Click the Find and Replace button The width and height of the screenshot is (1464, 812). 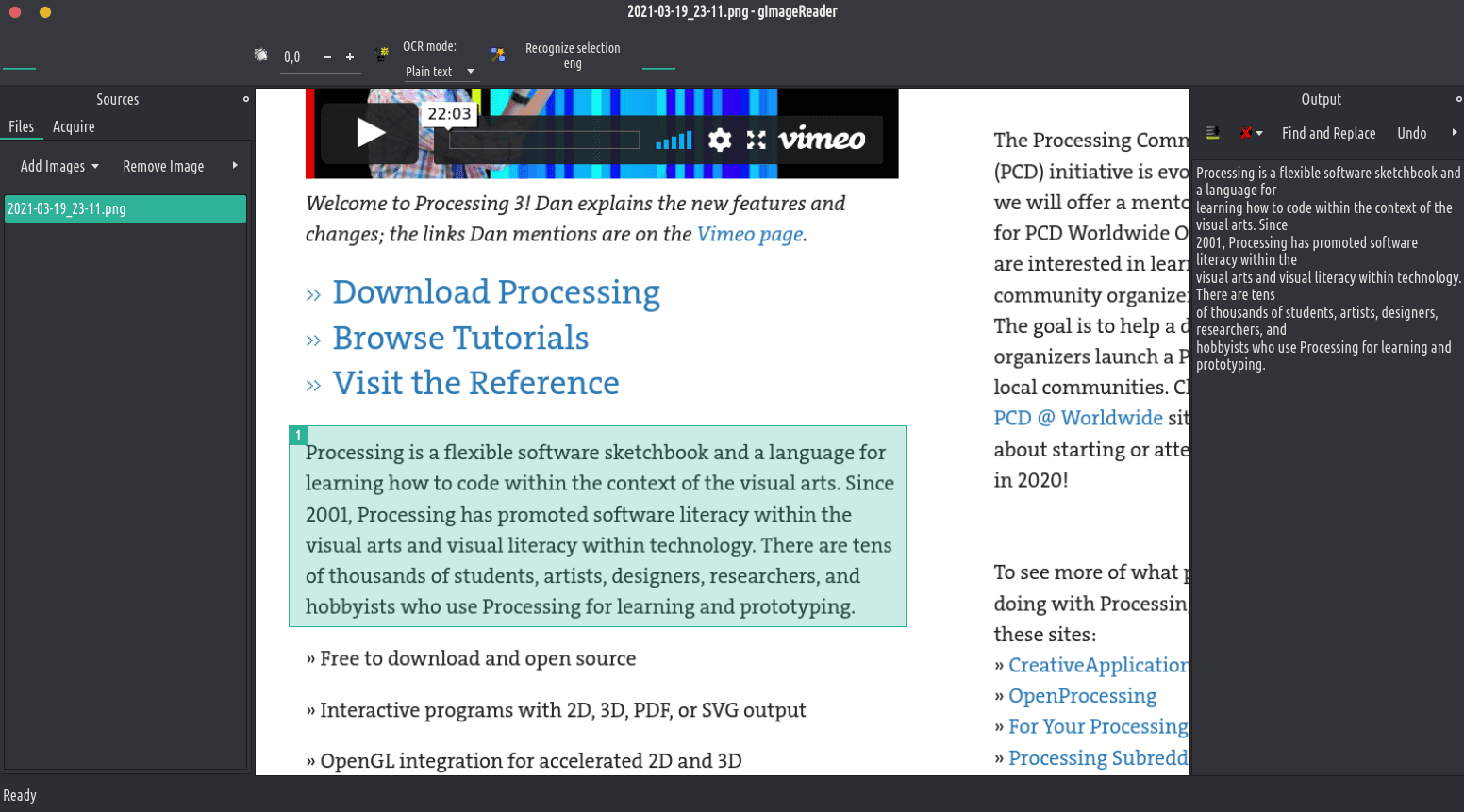click(x=1328, y=133)
